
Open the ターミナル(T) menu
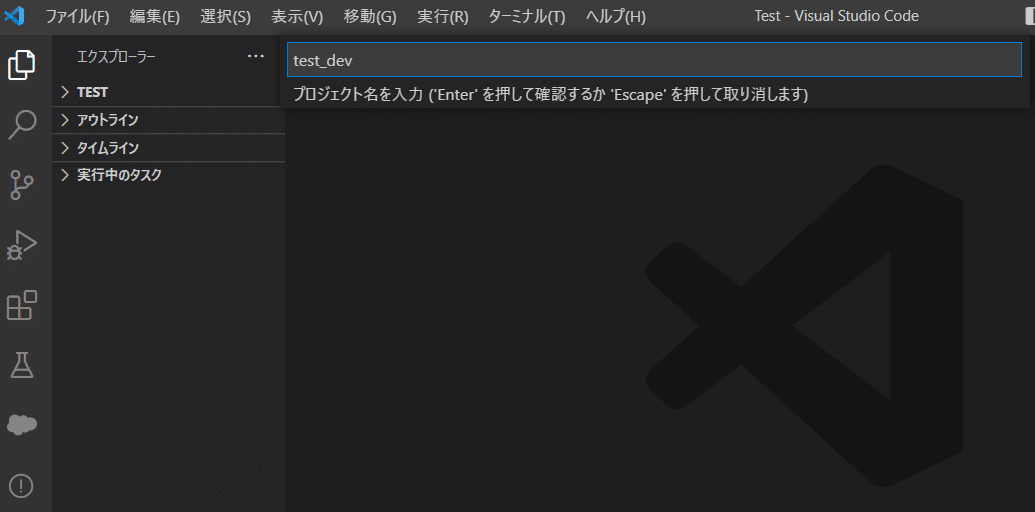[527, 17]
